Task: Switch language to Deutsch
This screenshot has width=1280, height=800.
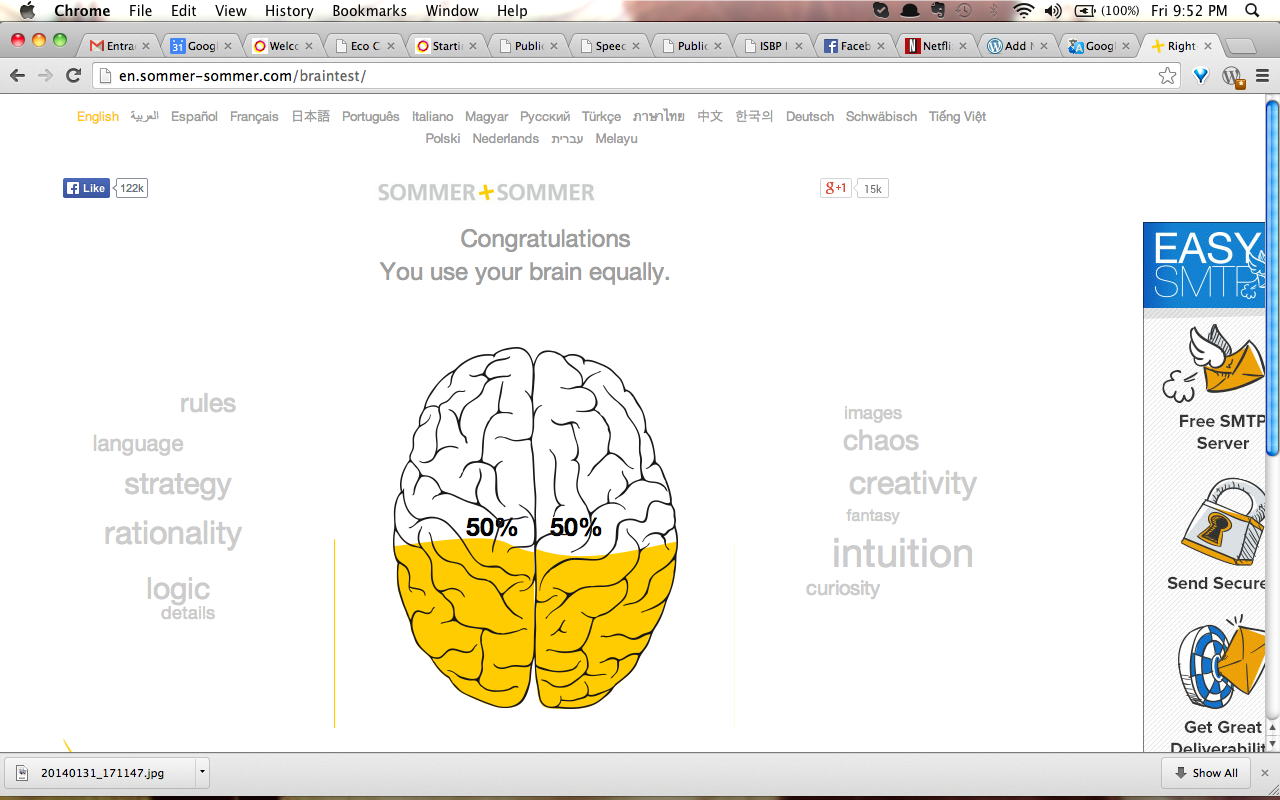Action: pyautogui.click(x=809, y=117)
